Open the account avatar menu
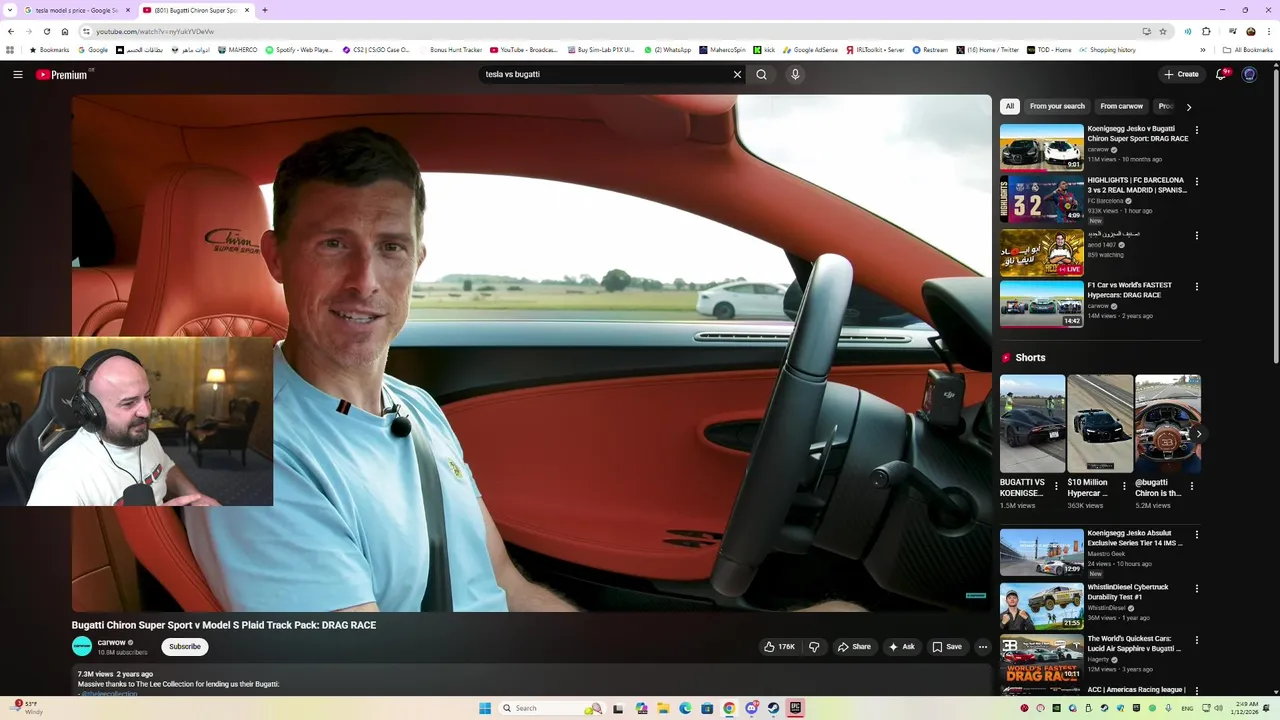Screen dimensions: 1280x720 coord(1249,74)
